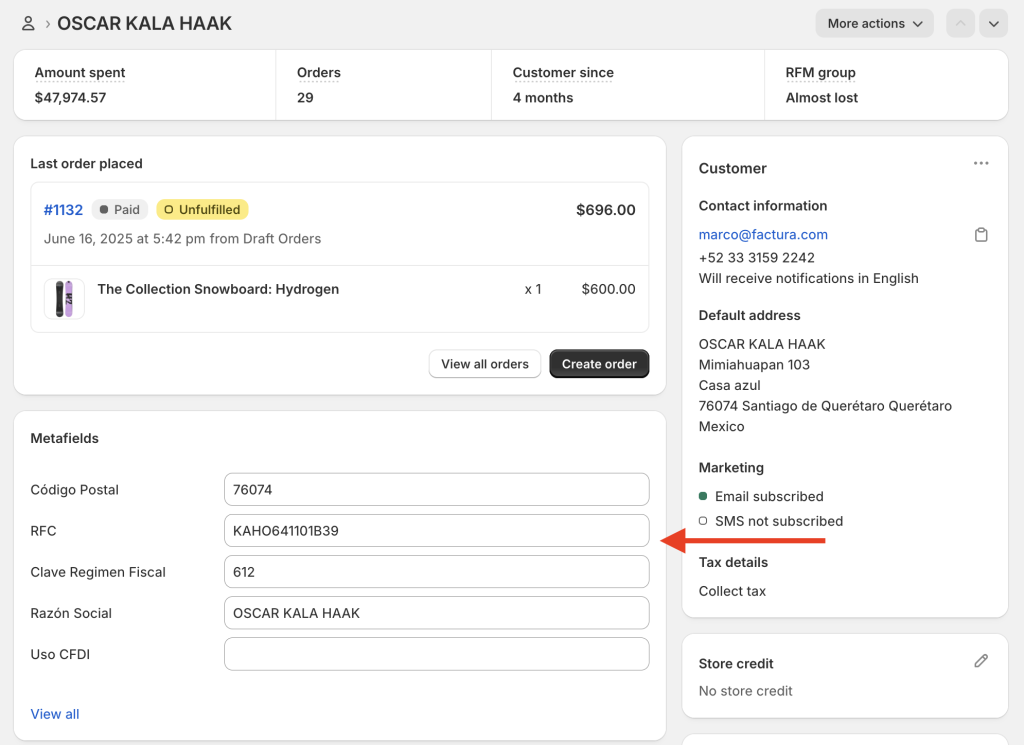Click the Almost lost RFM value

coord(822,97)
